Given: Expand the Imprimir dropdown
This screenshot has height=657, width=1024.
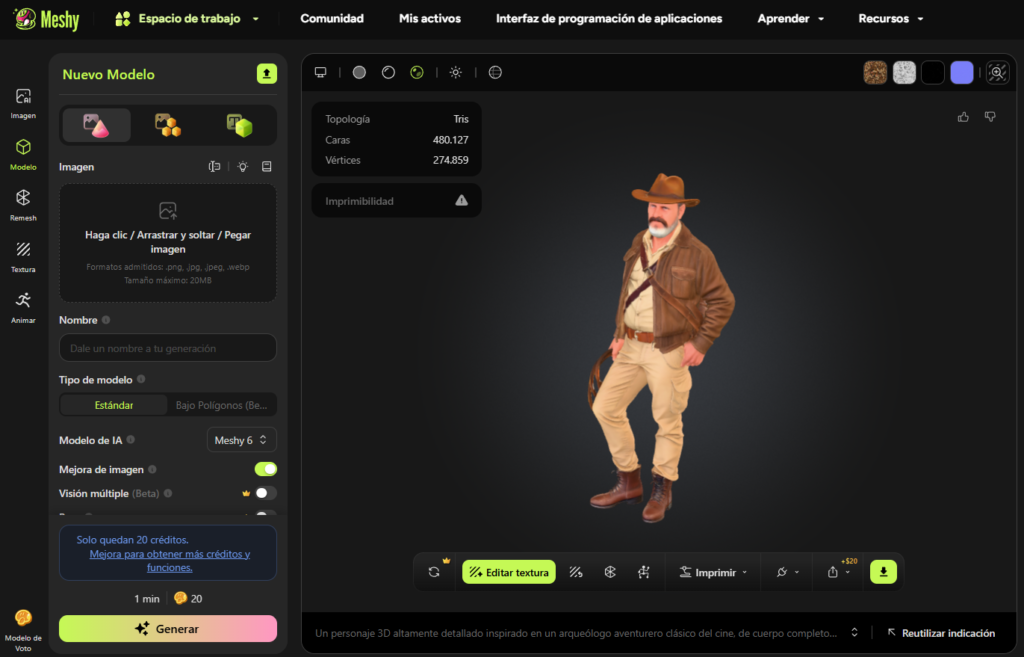Looking at the screenshot, I should coord(713,572).
